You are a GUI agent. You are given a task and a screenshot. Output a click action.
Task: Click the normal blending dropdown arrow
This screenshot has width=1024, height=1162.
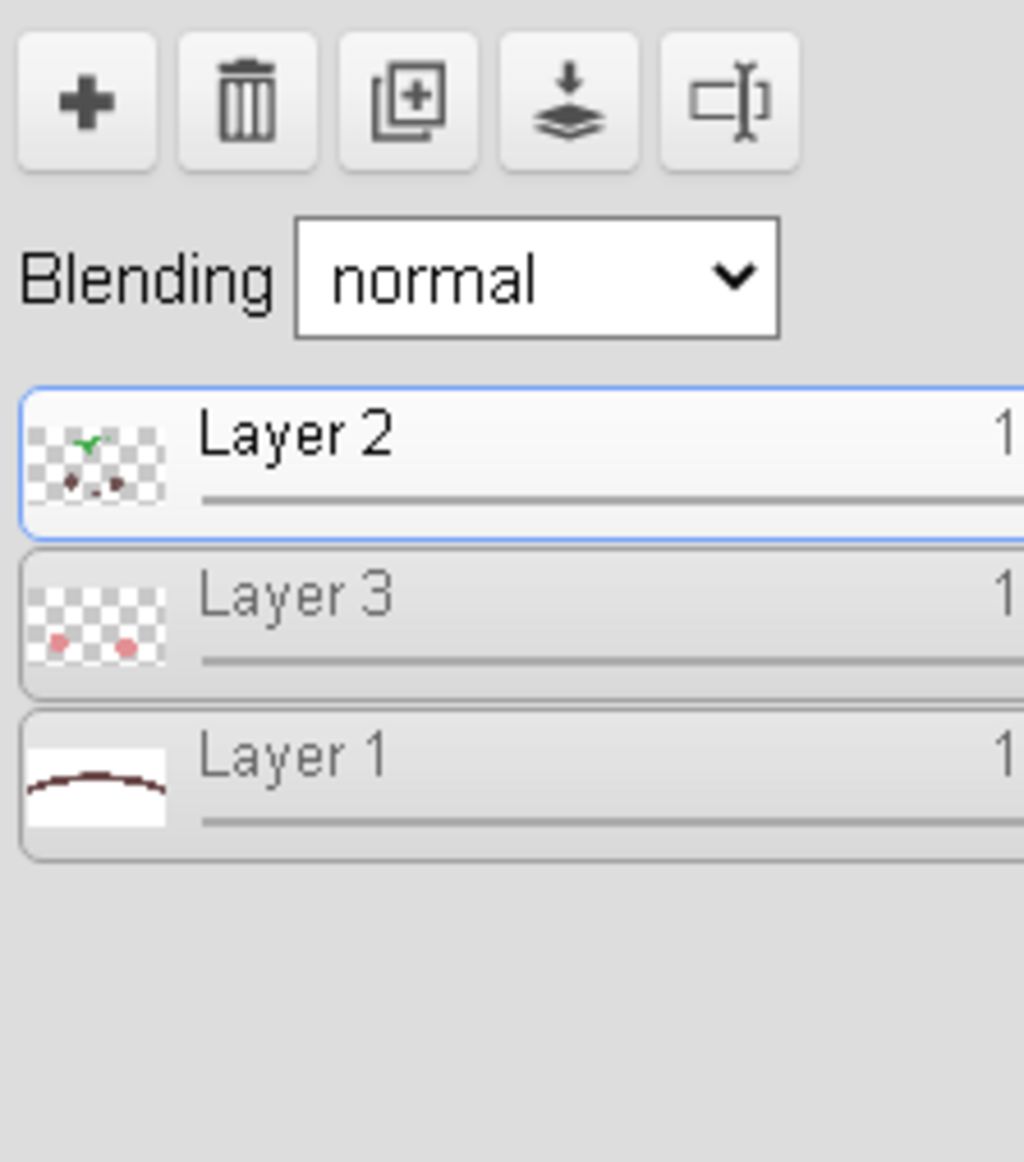[x=733, y=276]
